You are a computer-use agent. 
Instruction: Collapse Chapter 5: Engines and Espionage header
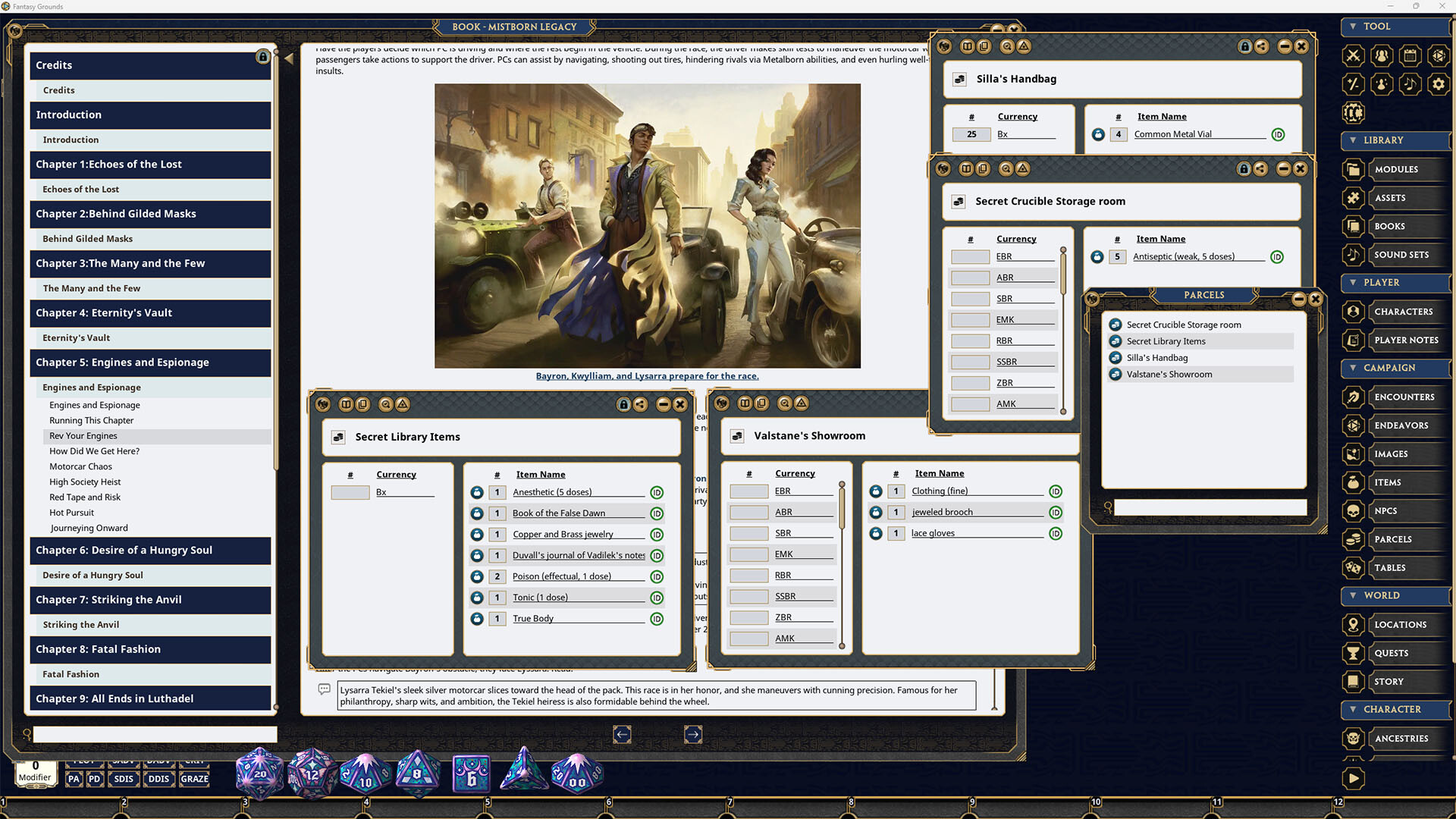[150, 362]
